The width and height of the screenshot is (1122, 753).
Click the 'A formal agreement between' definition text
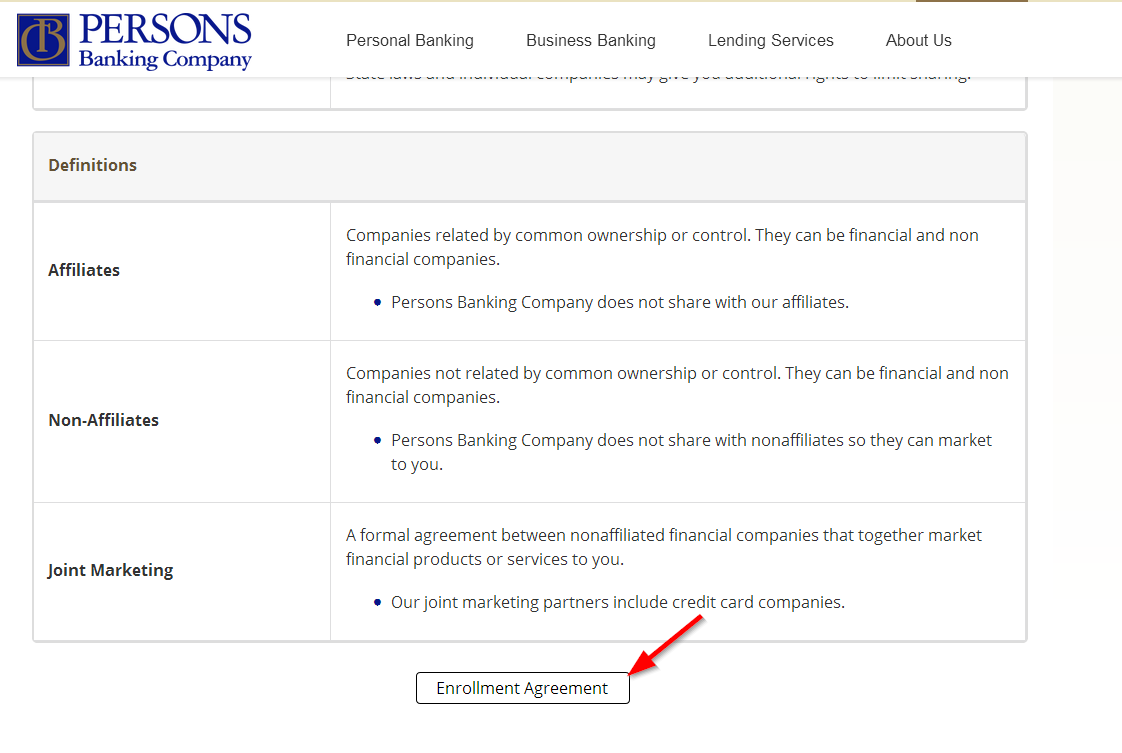[663, 547]
